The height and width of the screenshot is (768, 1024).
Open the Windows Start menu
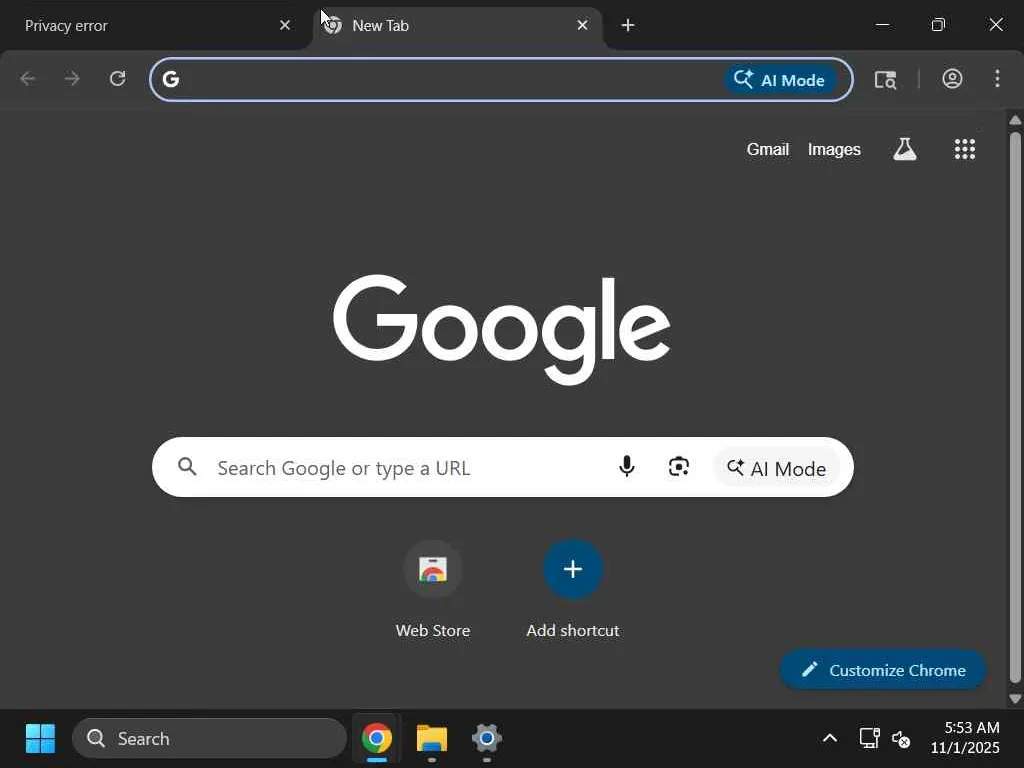click(x=40, y=739)
